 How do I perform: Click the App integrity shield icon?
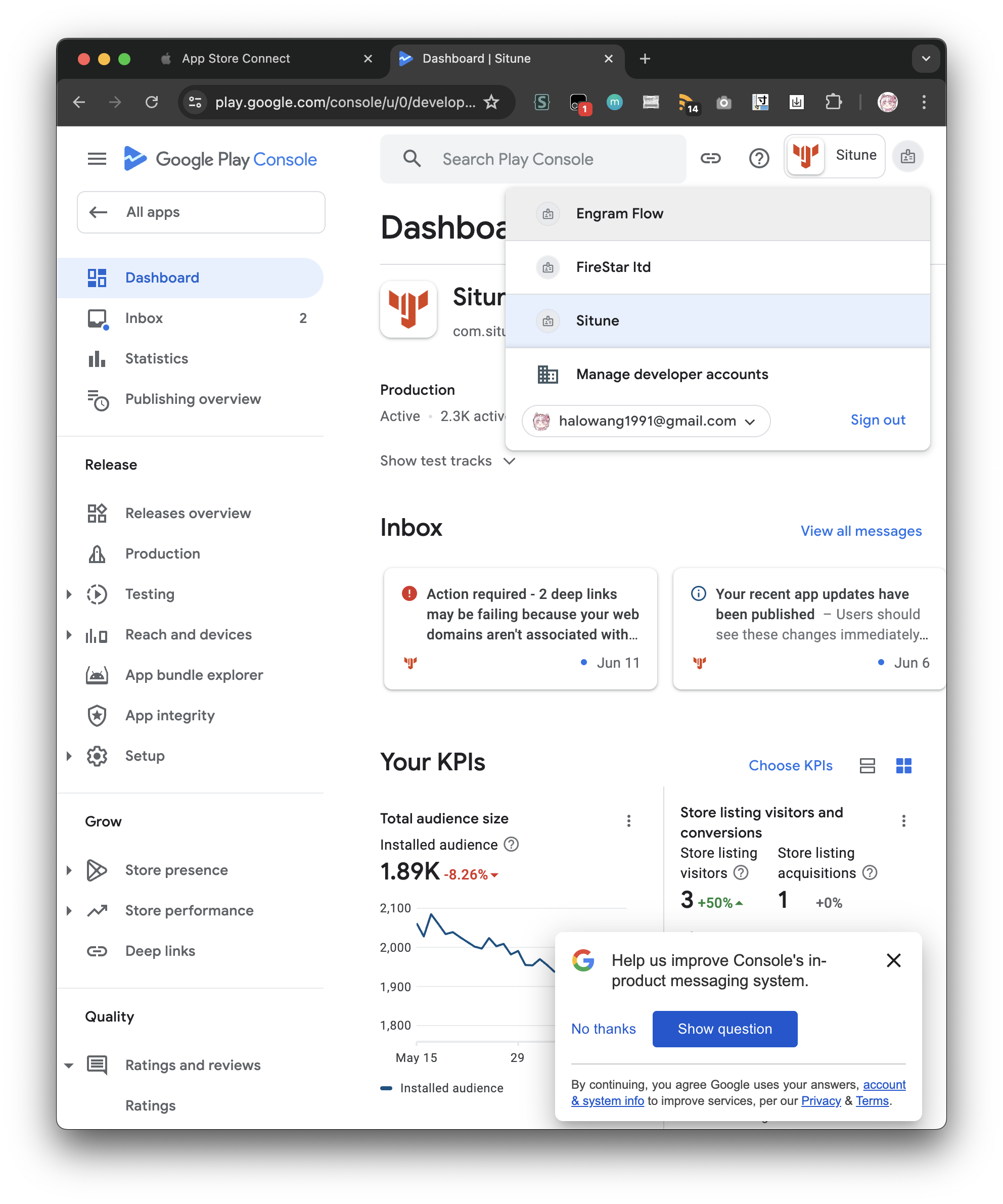click(x=97, y=716)
